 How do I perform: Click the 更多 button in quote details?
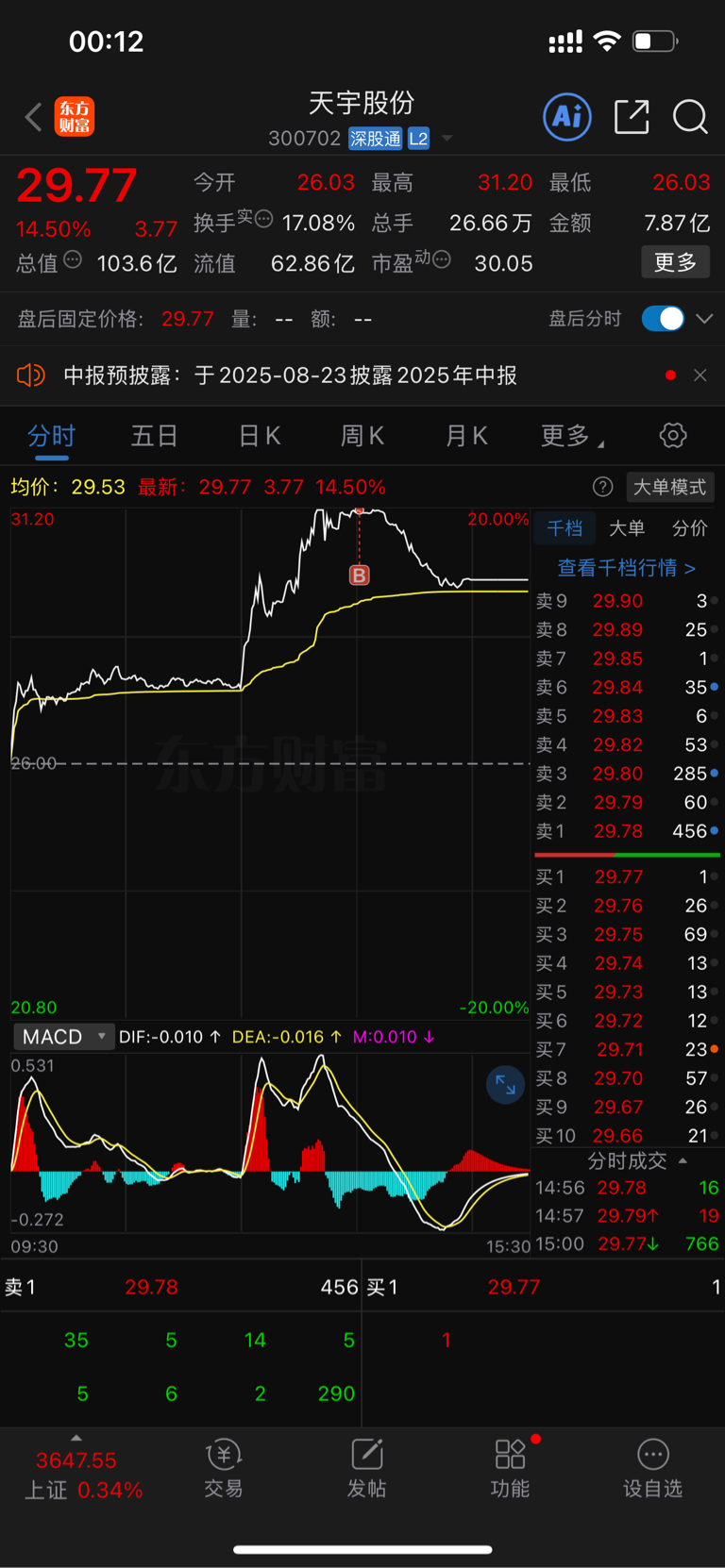pyautogui.click(x=675, y=262)
